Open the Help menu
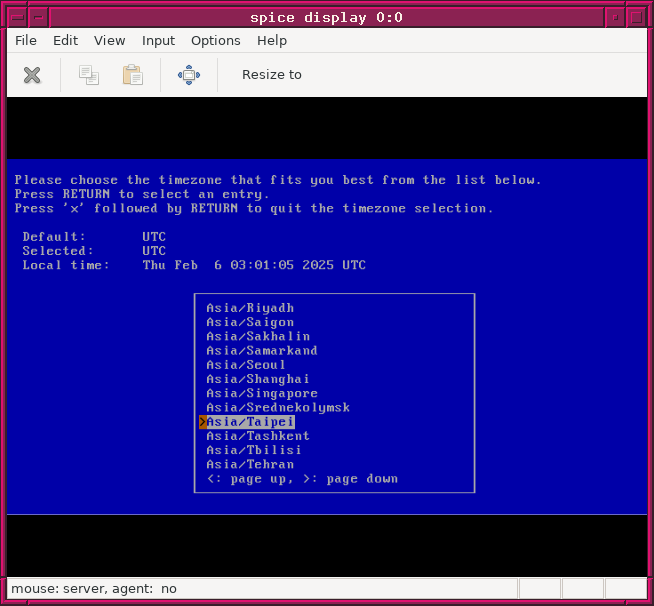 click(272, 41)
